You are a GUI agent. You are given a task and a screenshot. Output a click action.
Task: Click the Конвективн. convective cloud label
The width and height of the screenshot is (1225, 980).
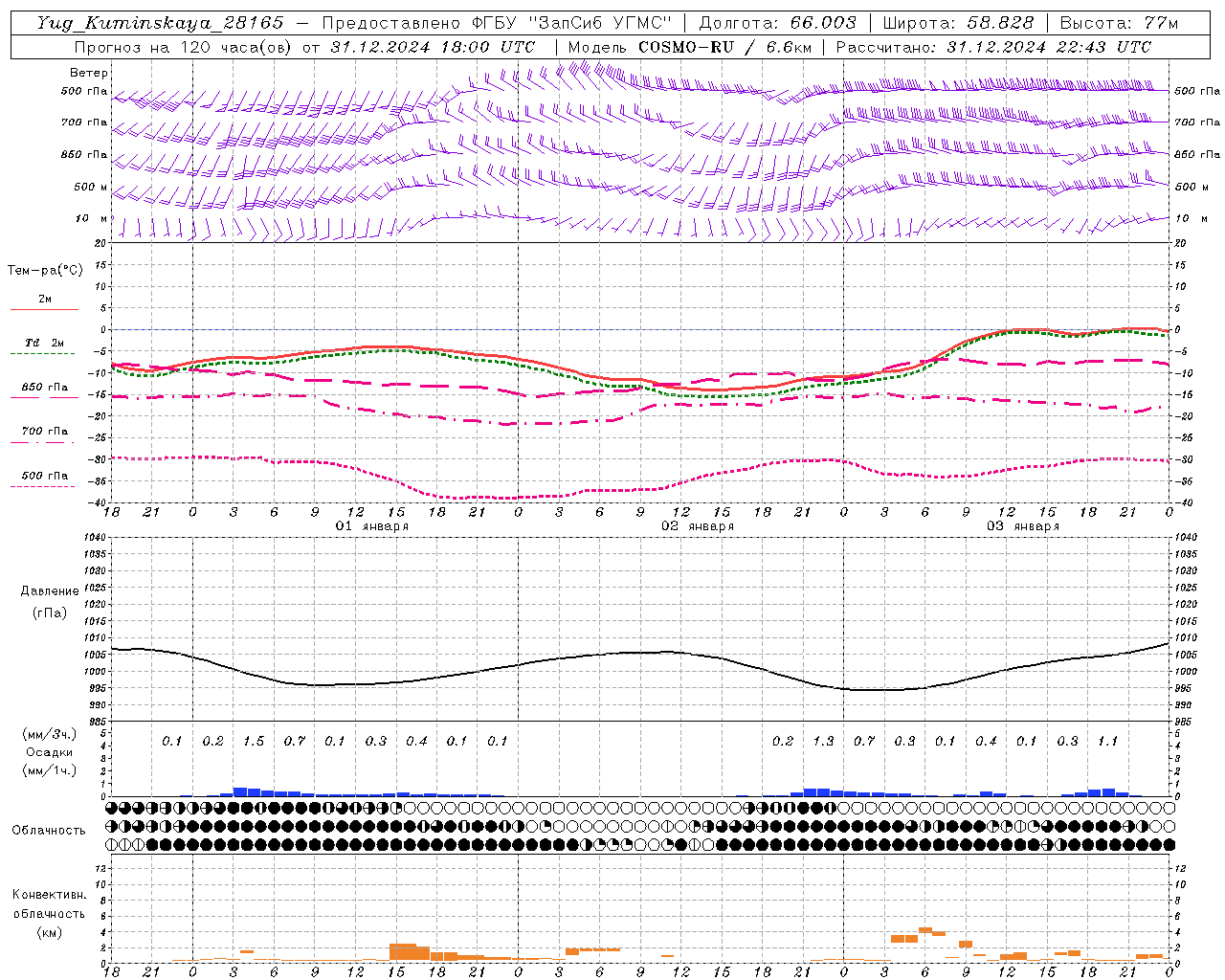click(49, 895)
